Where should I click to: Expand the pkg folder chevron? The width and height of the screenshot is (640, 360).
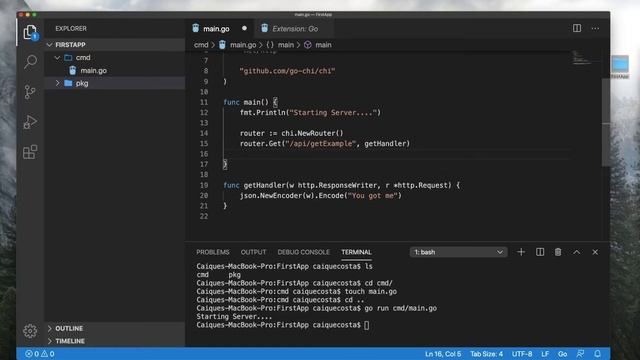57,83
